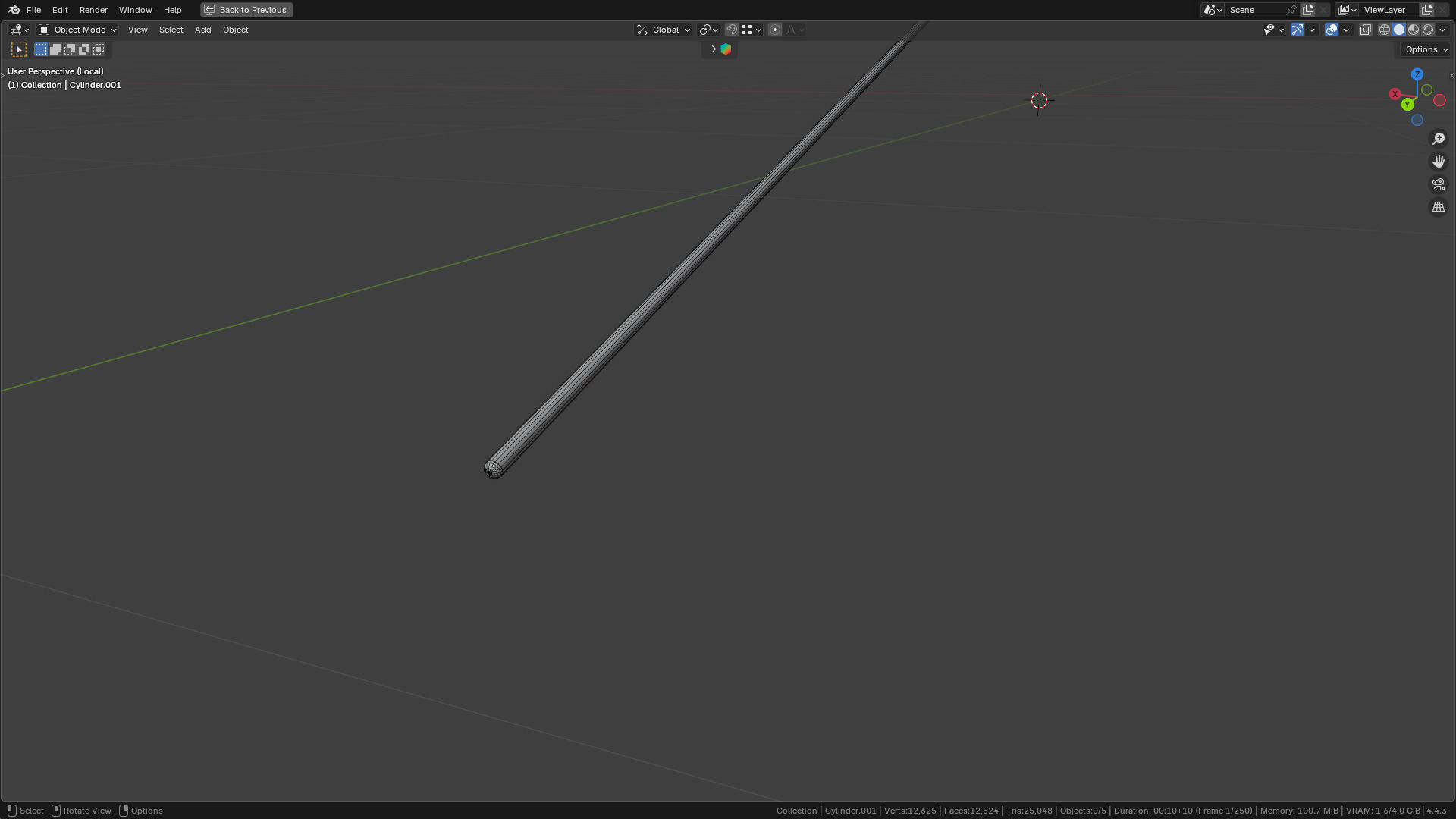
Task: Toggle viewport gizmos display
Action: (1298, 30)
